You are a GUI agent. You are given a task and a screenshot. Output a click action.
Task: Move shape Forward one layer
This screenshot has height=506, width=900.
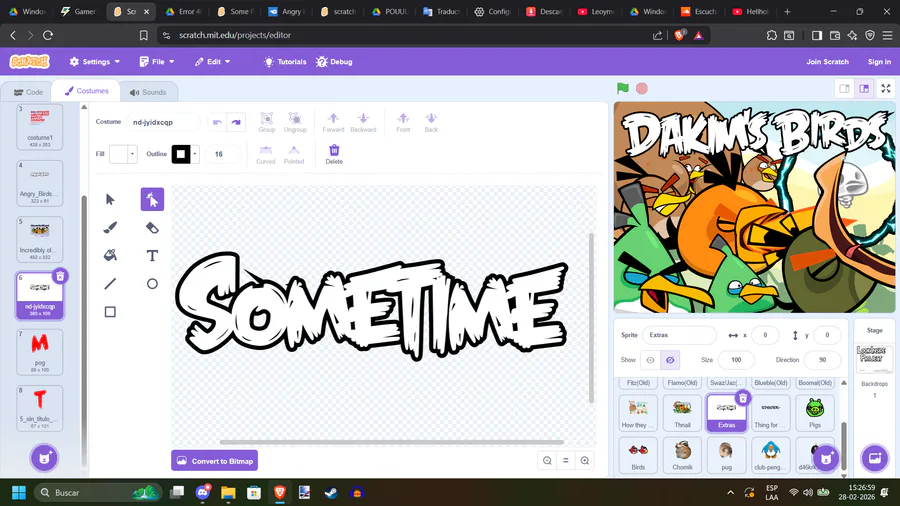click(x=333, y=122)
